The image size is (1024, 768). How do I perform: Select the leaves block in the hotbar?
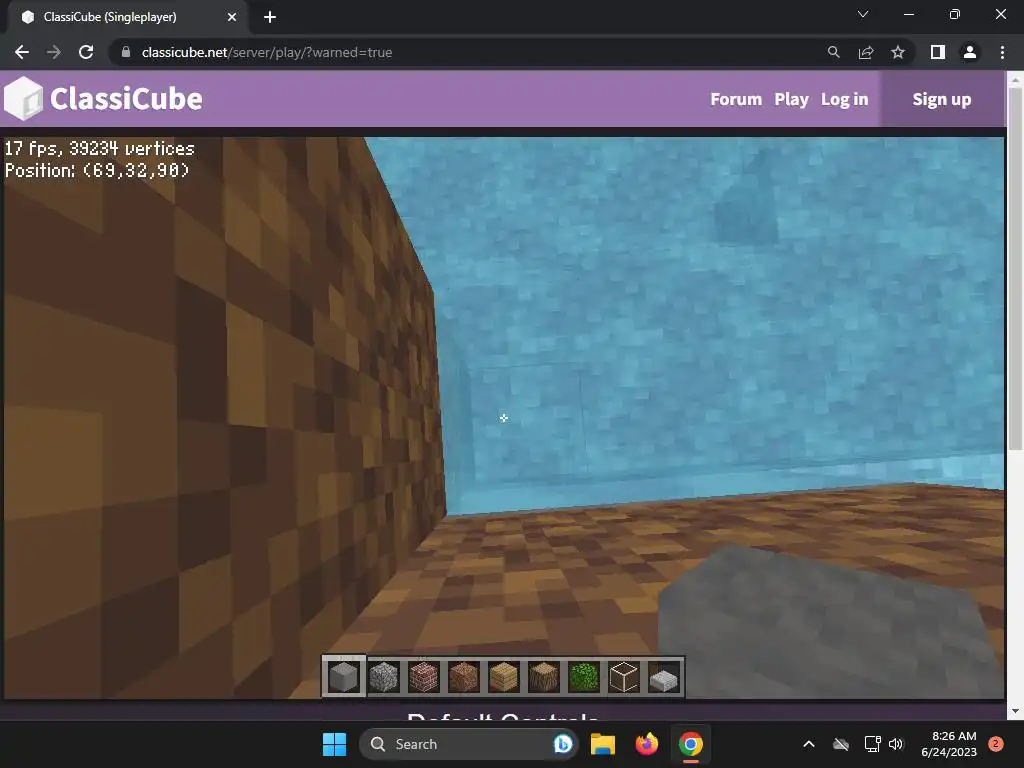pyautogui.click(x=583, y=677)
